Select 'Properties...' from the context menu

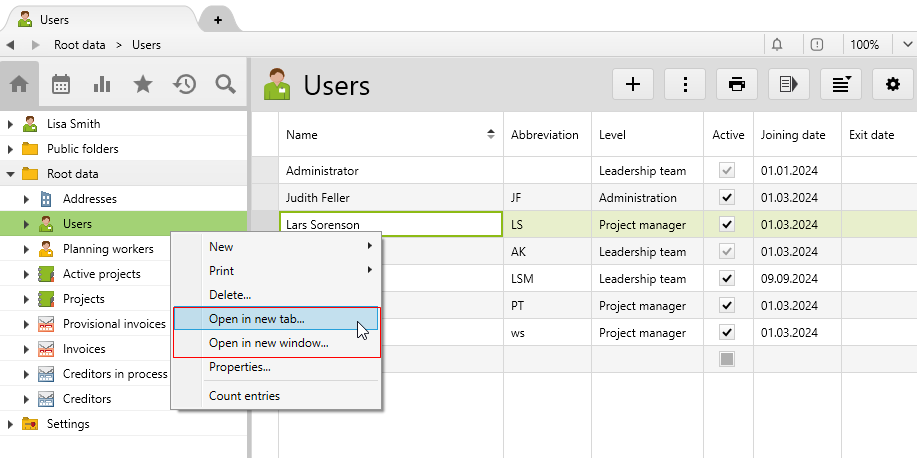coord(239,367)
